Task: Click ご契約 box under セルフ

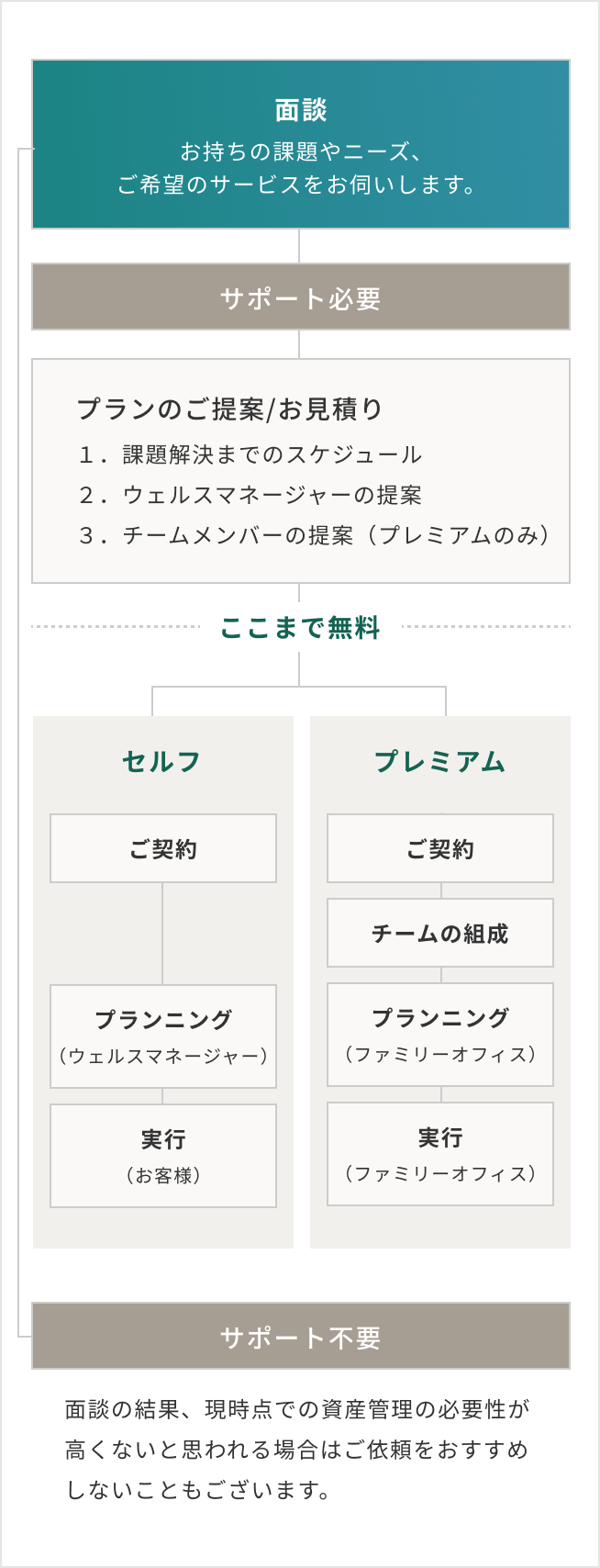Action: click(x=163, y=848)
